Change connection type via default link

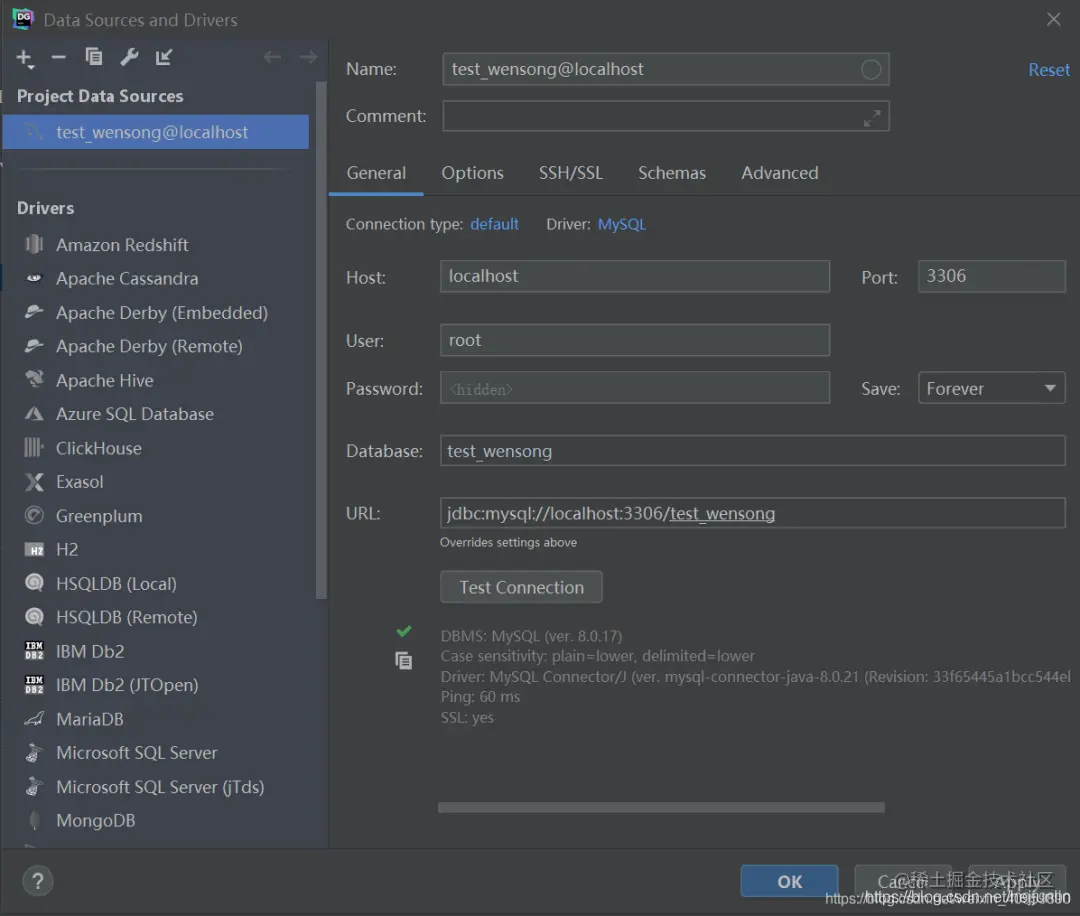pos(494,225)
